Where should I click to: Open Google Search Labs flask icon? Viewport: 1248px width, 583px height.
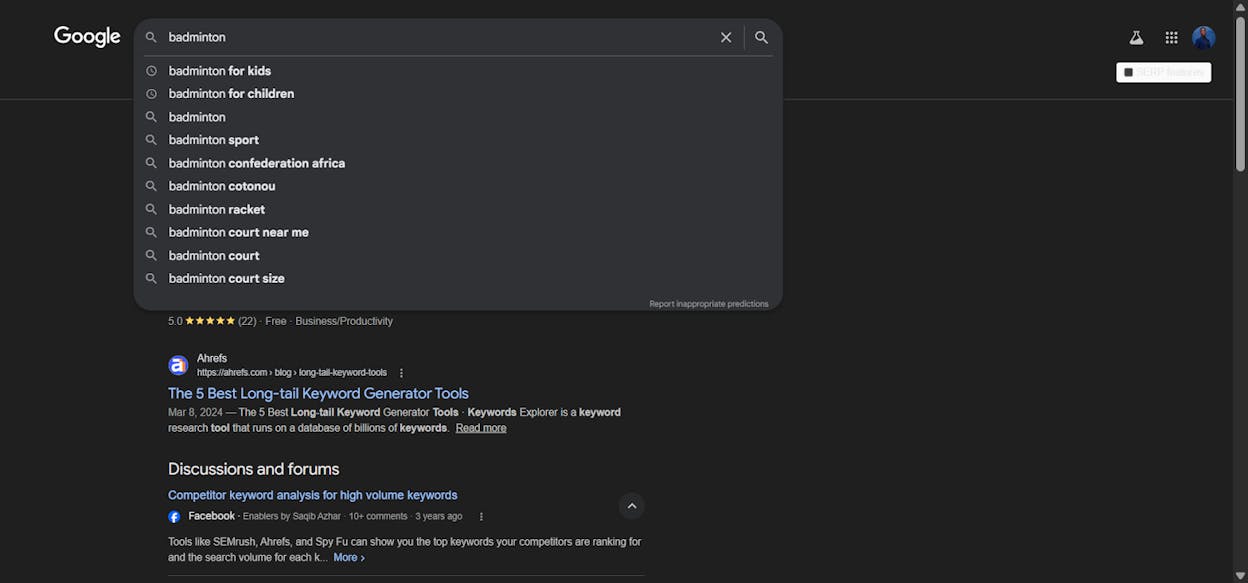(1136, 38)
